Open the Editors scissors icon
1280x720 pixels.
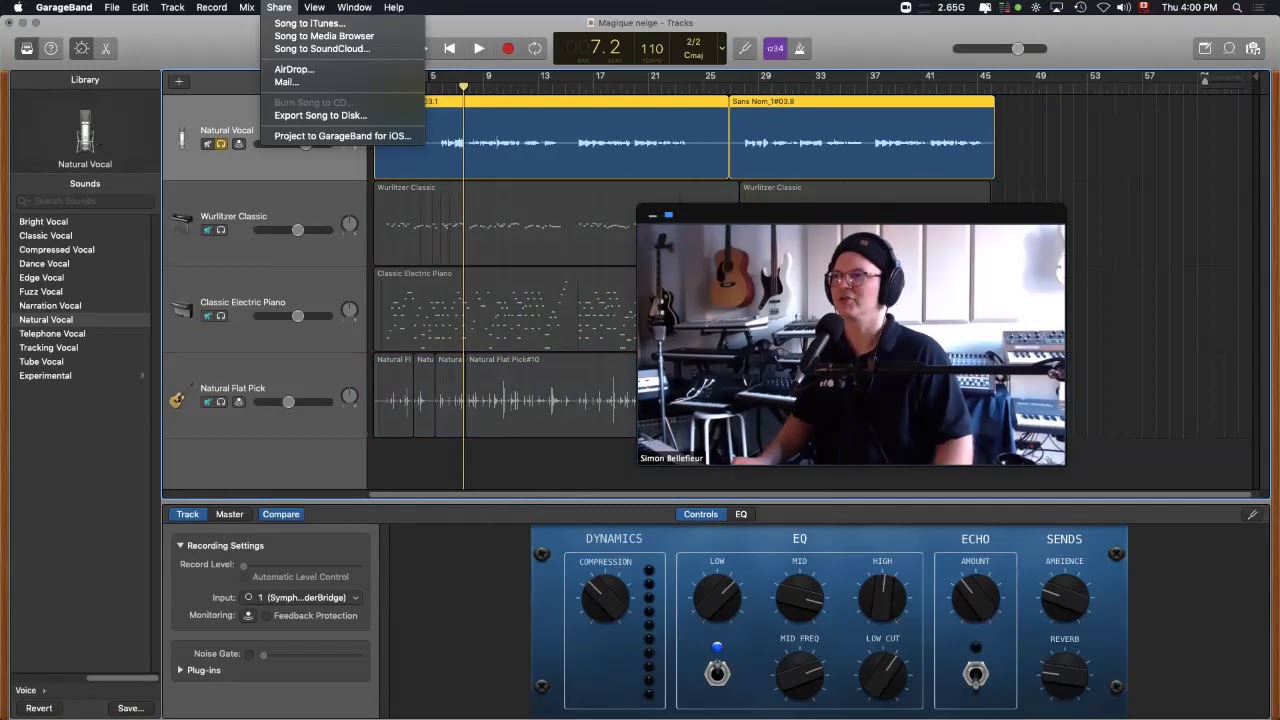click(x=105, y=48)
